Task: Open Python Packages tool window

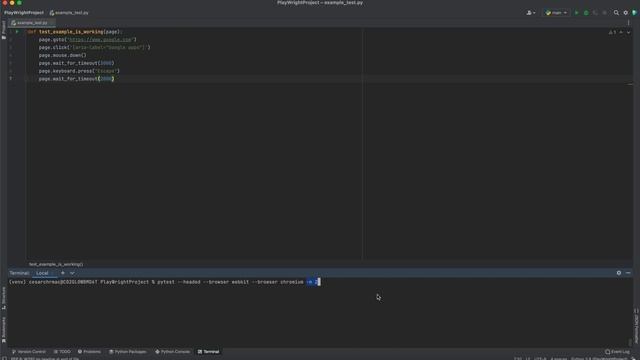Action: coord(128,351)
